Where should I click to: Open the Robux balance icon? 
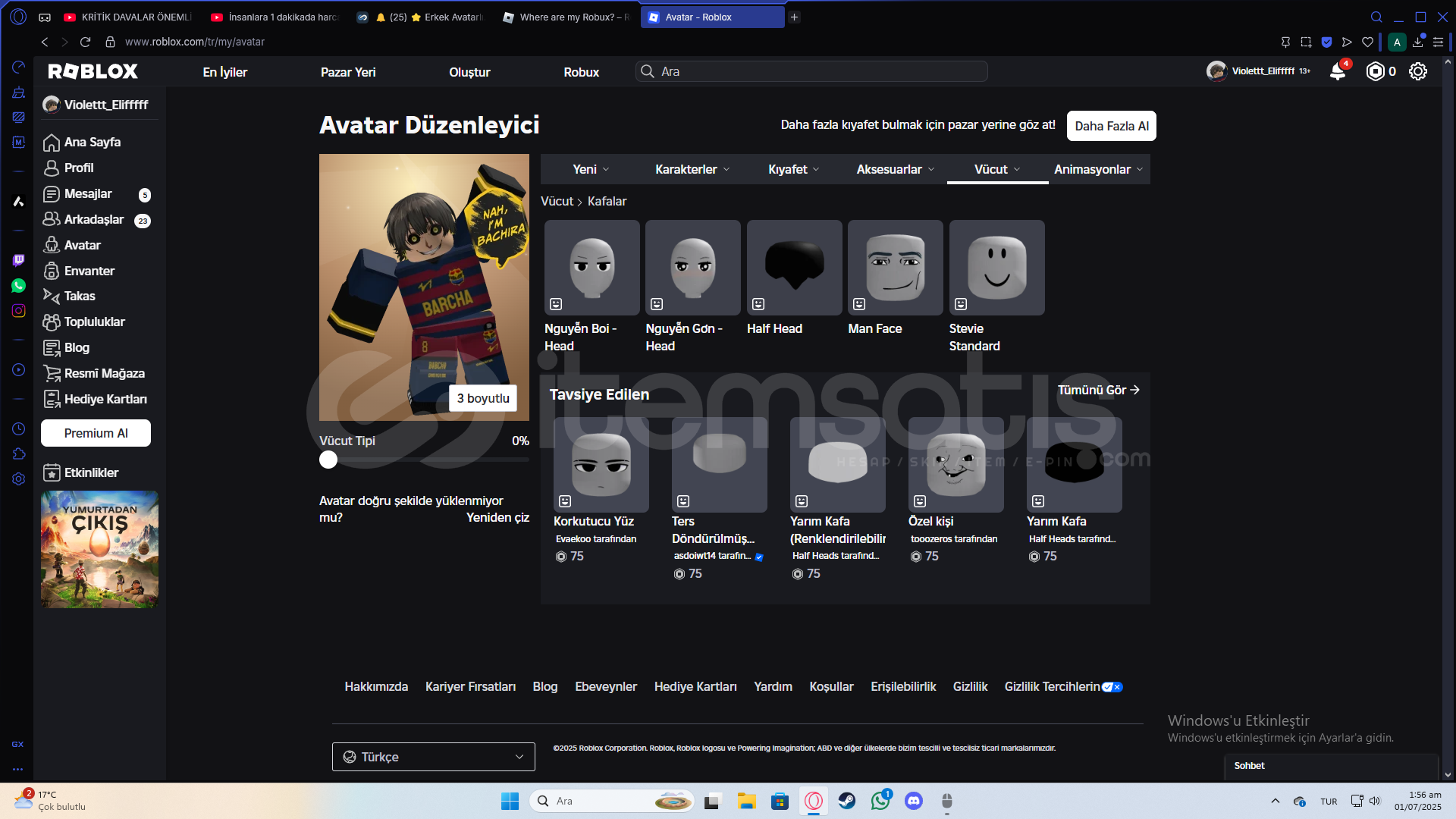(1375, 71)
